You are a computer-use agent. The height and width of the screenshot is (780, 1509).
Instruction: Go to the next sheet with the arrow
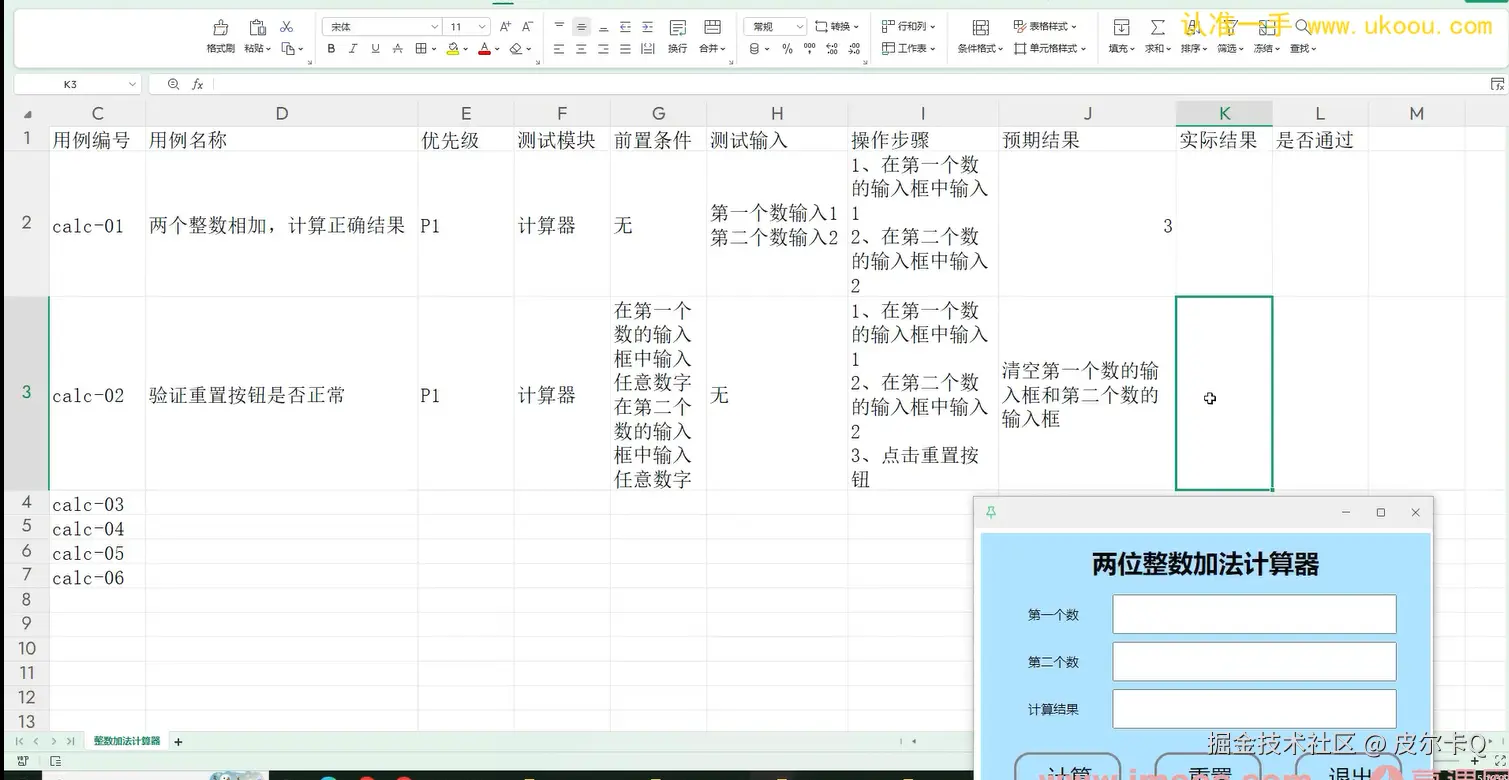[x=54, y=742]
